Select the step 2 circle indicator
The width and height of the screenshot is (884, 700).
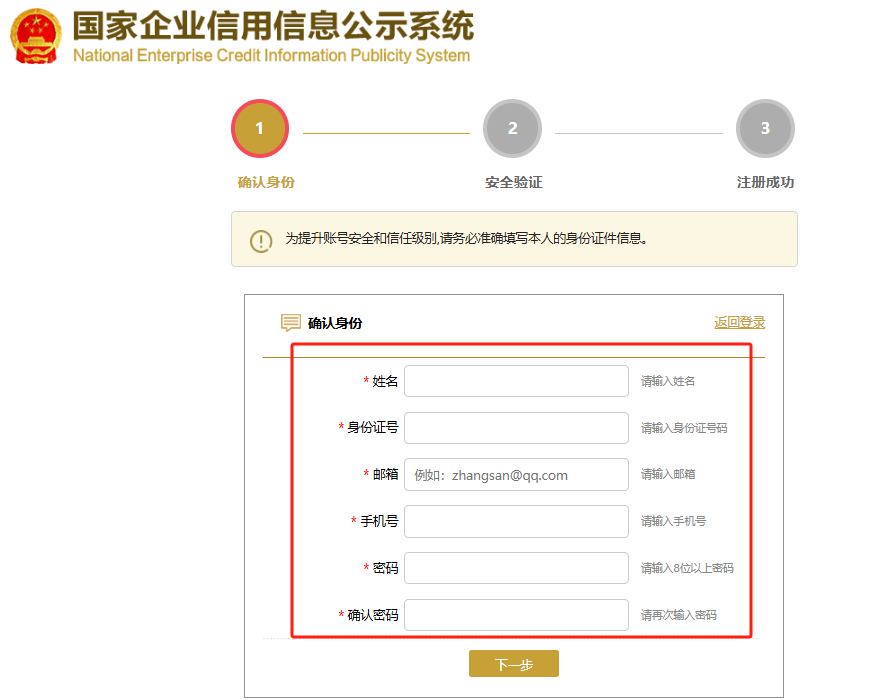(512, 129)
